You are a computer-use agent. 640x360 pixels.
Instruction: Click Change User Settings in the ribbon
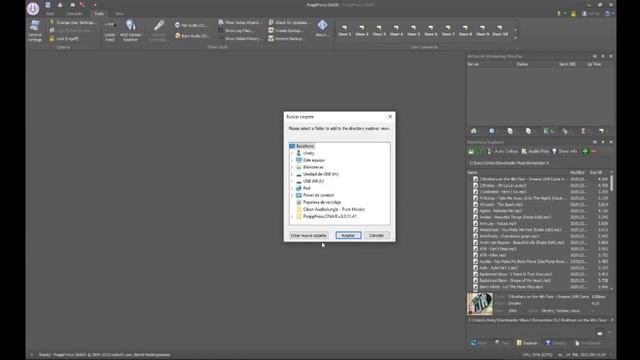click(x=73, y=22)
